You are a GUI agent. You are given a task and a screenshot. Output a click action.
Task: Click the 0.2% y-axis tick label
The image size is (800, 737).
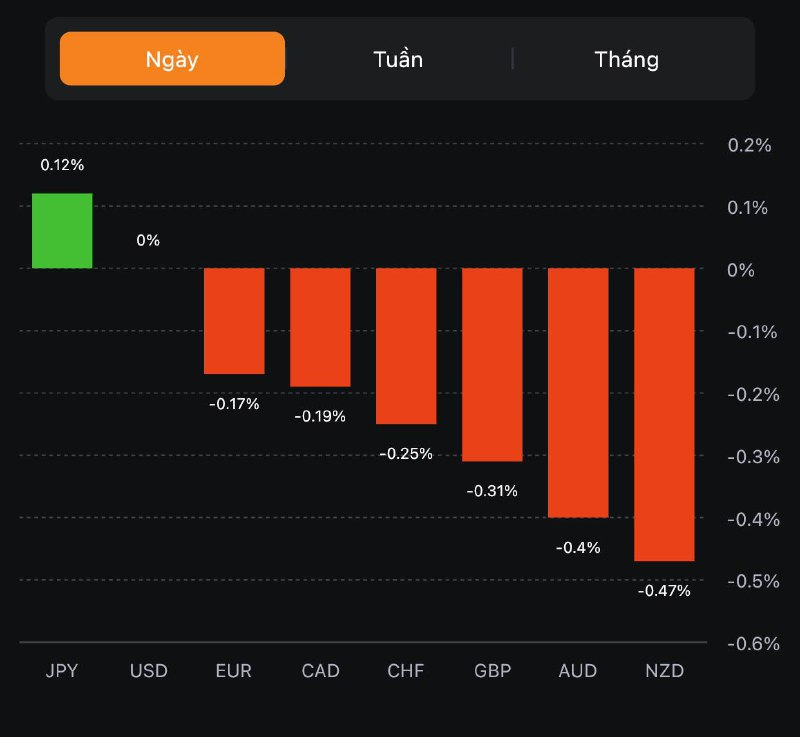click(750, 145)
